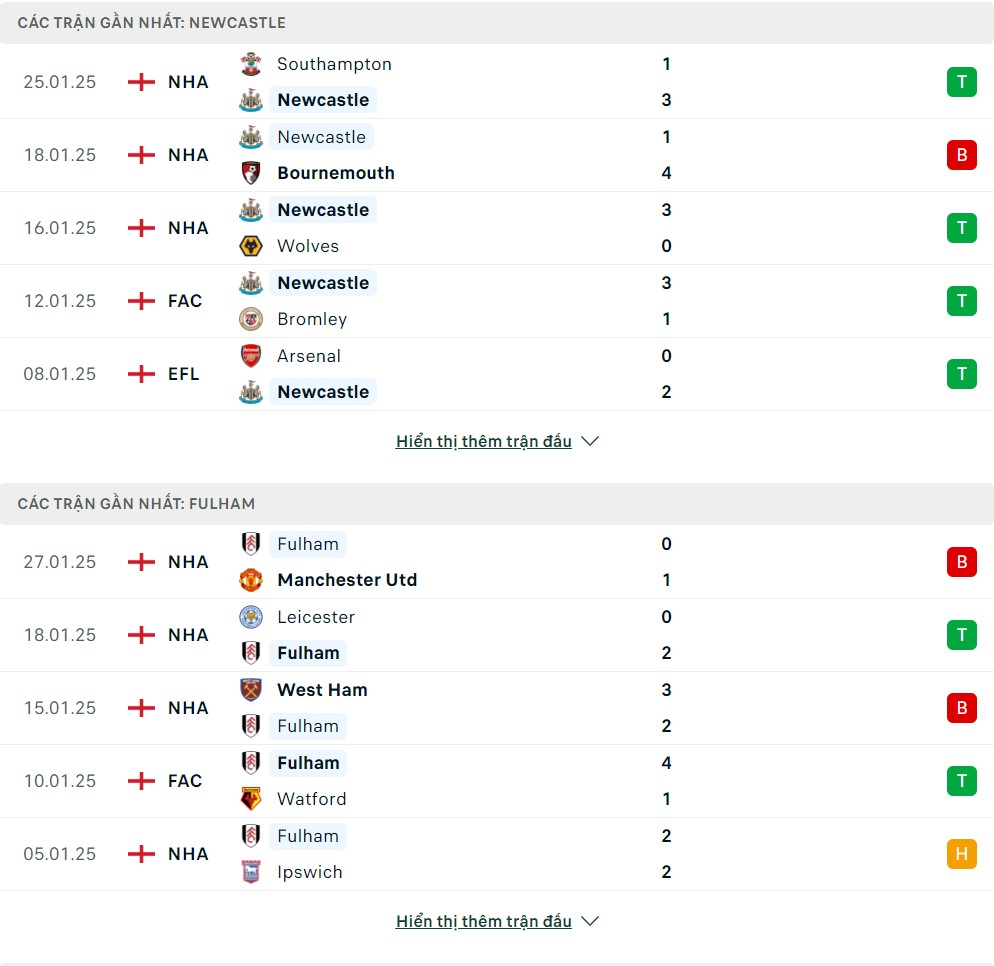The image size is (994, 966).
Task: Click the Bromley club crest
Action: [251, 319]
